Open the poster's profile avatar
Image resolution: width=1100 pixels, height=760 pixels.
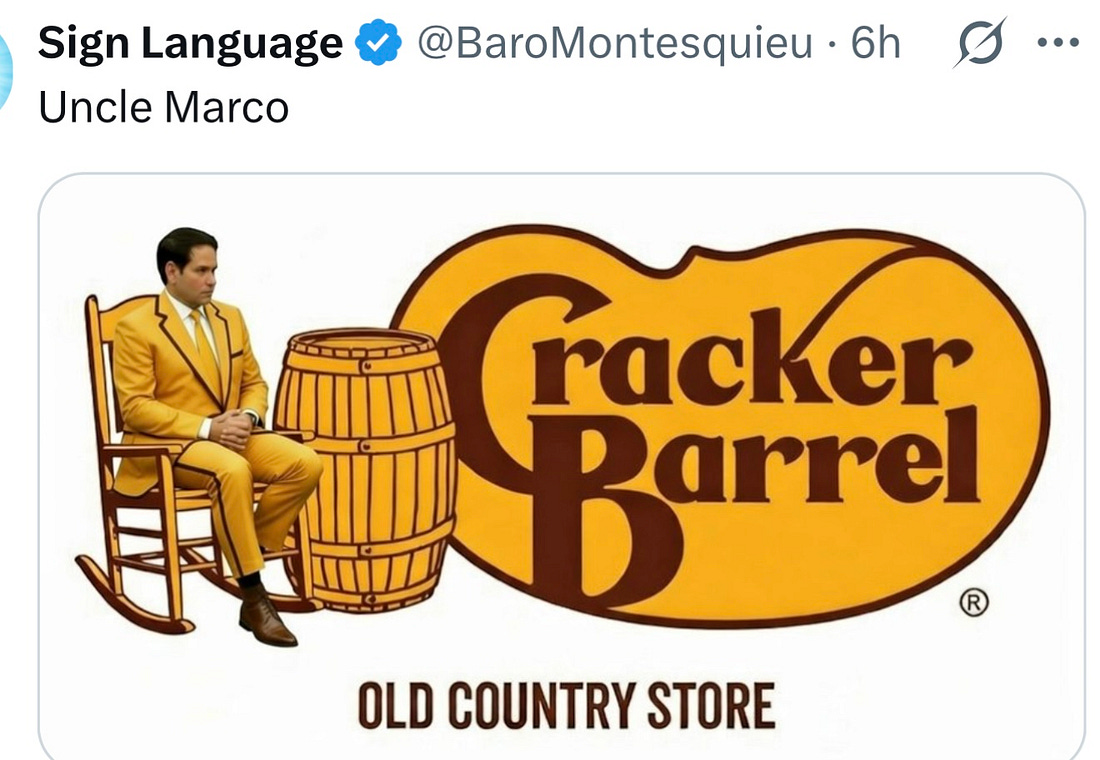tap(6, 70)
